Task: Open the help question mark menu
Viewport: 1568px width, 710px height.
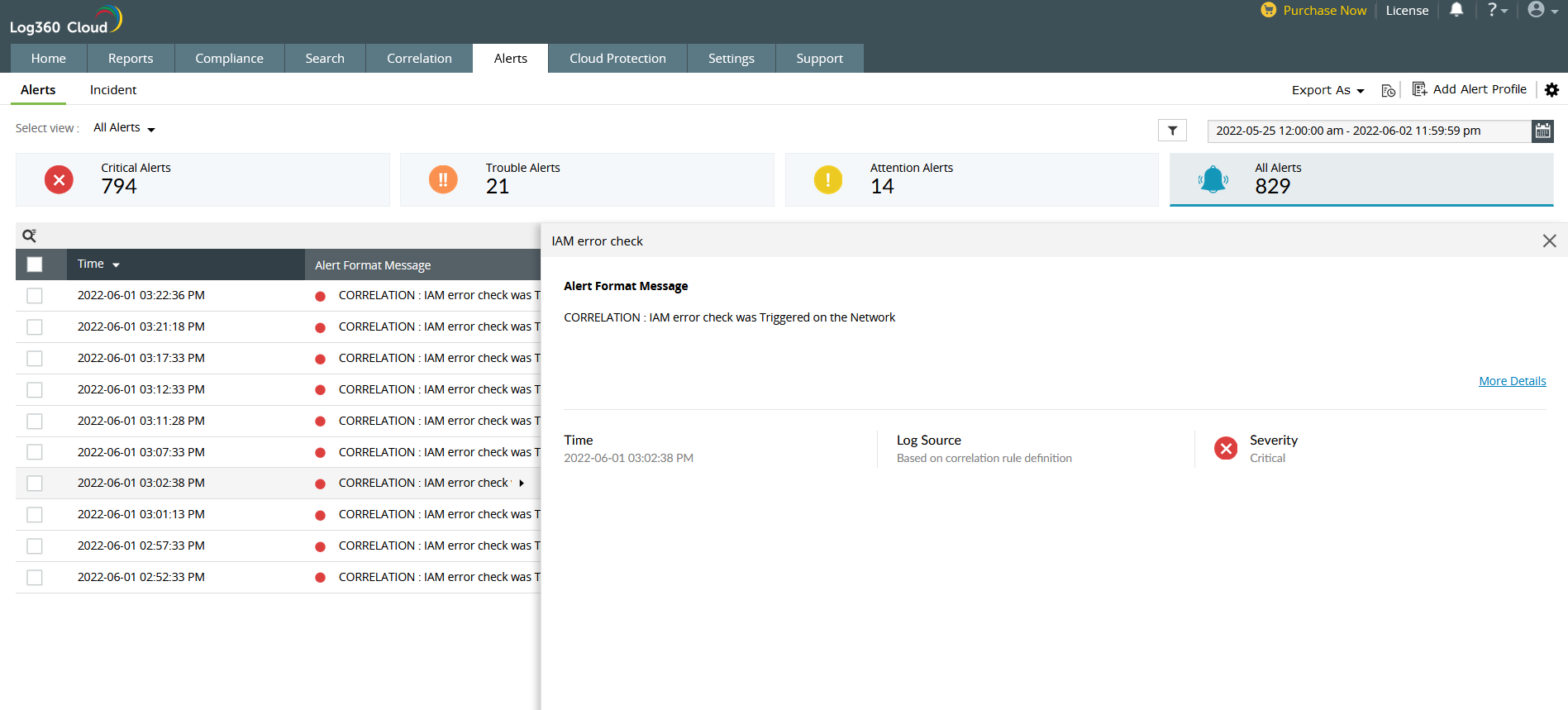Action: tap(1497, 10)
